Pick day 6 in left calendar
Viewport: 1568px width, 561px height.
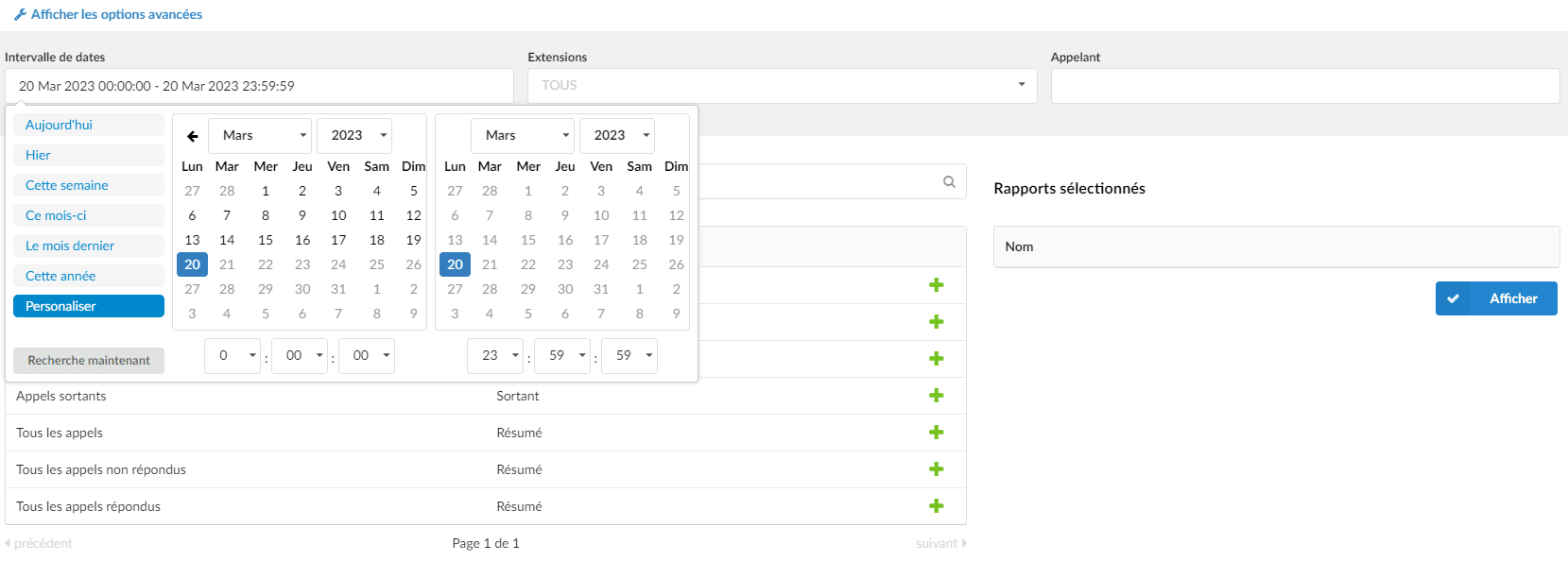tap(192, 215)
